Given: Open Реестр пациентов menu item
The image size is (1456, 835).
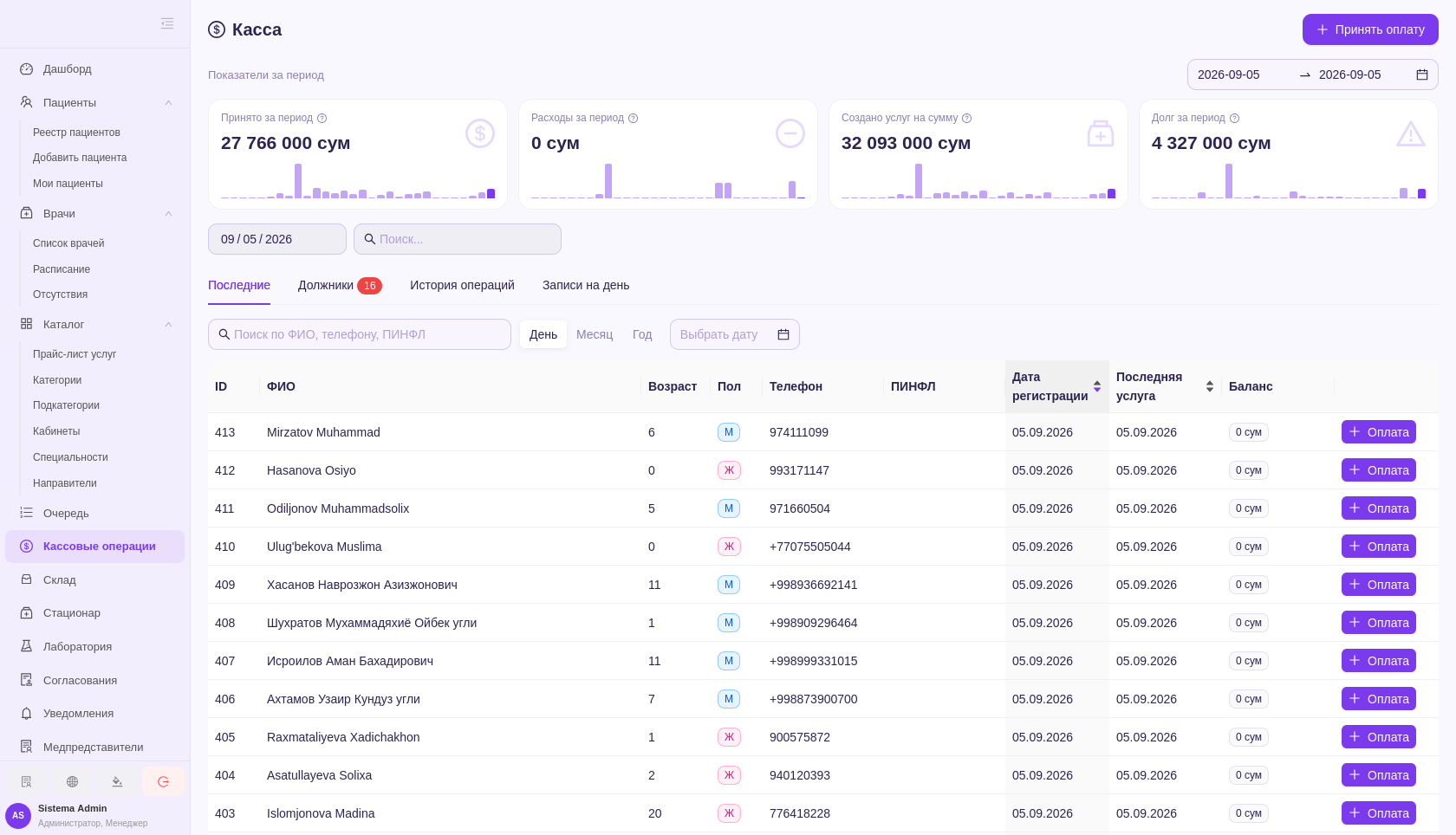Looking at the screenshot, I should (76, 133).
